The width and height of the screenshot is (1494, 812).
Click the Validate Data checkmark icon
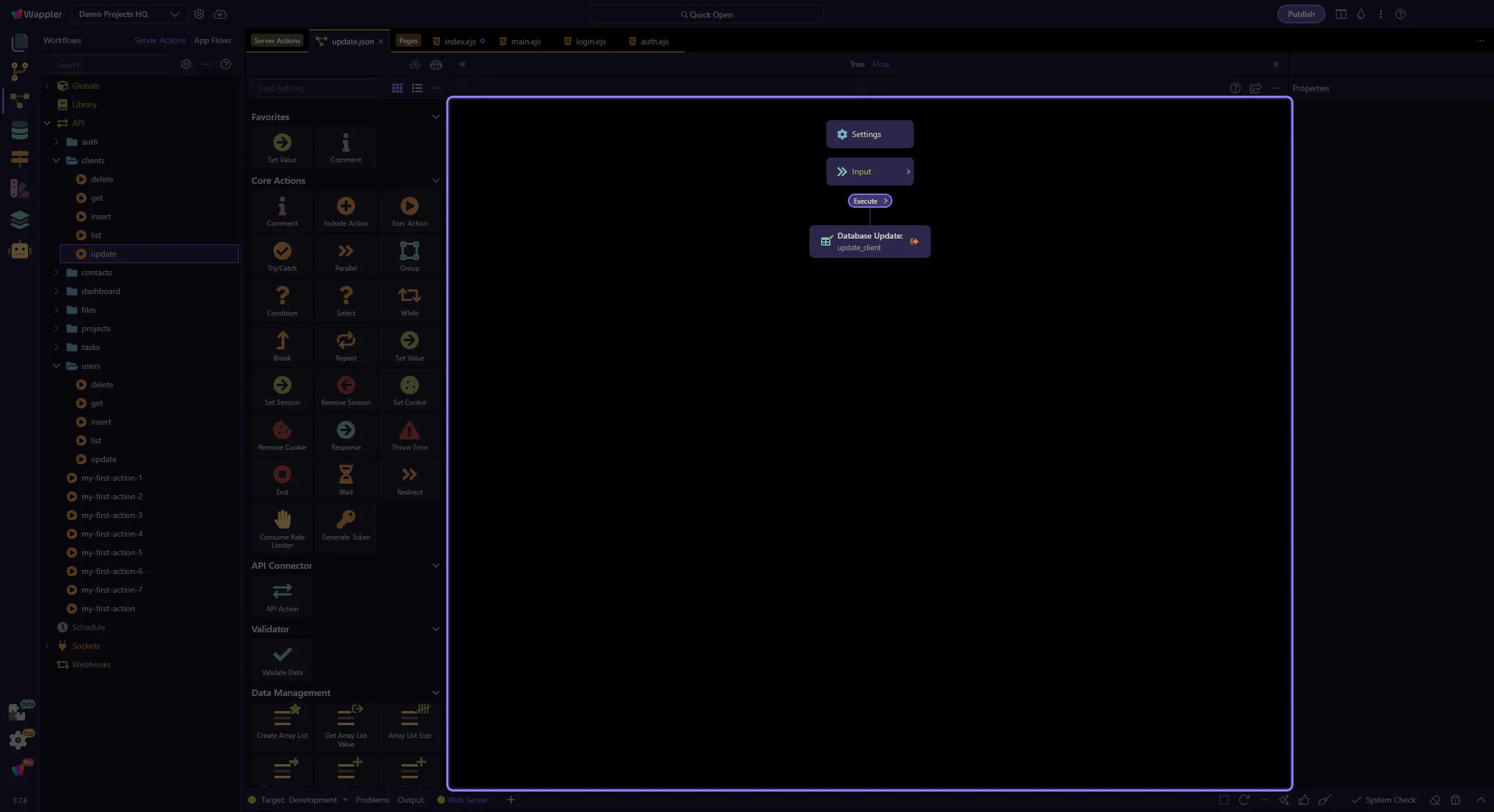point(282,655)
